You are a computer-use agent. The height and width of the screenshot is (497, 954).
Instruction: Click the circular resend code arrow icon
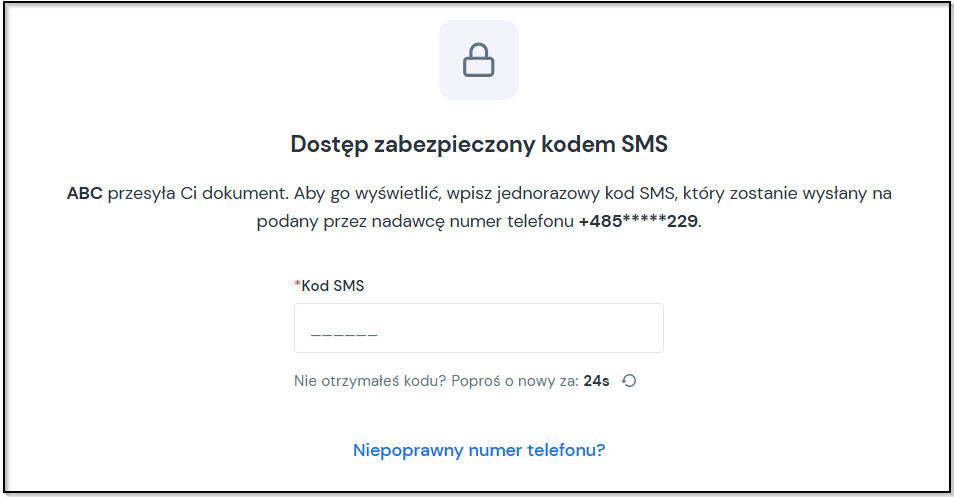(629, 381)
